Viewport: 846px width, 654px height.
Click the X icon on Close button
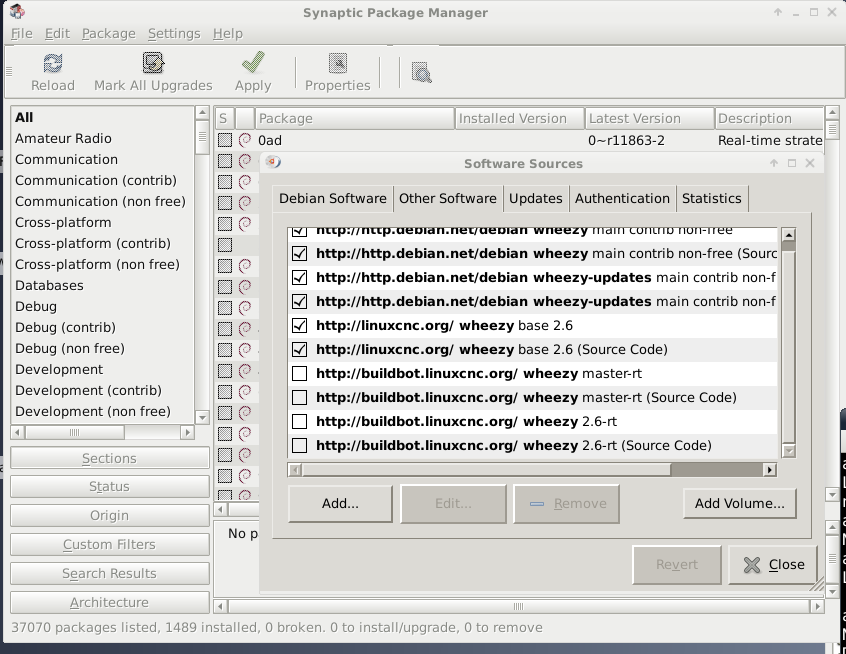tap(752, 564)
